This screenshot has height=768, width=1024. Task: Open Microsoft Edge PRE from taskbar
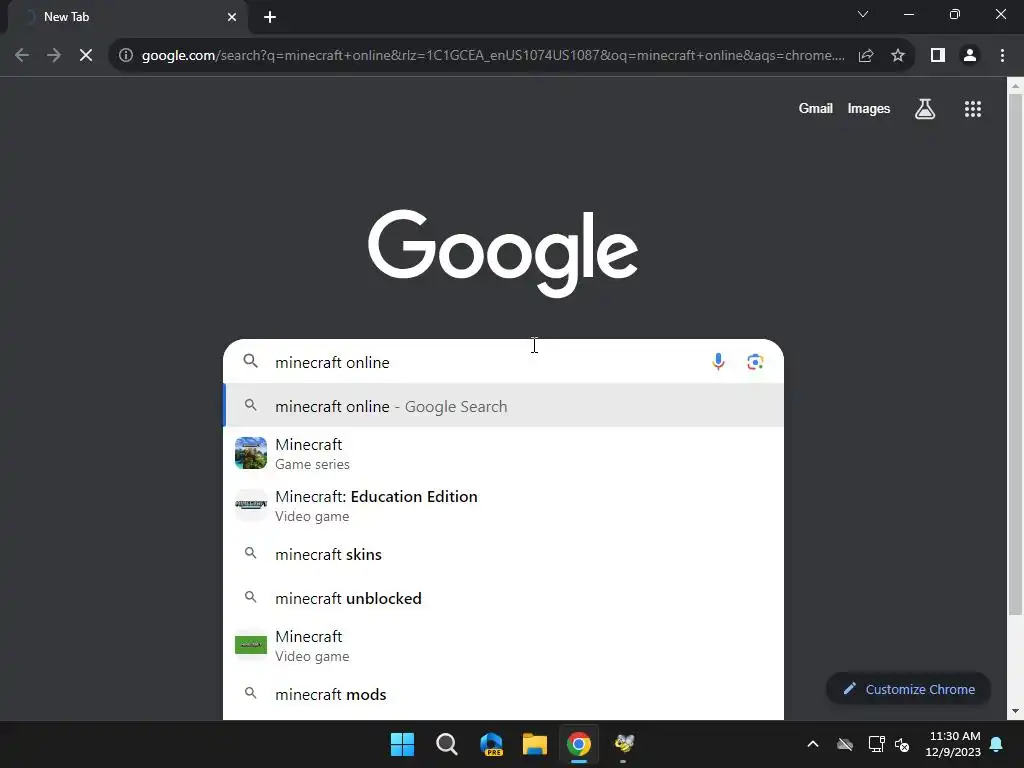point(491,744)
